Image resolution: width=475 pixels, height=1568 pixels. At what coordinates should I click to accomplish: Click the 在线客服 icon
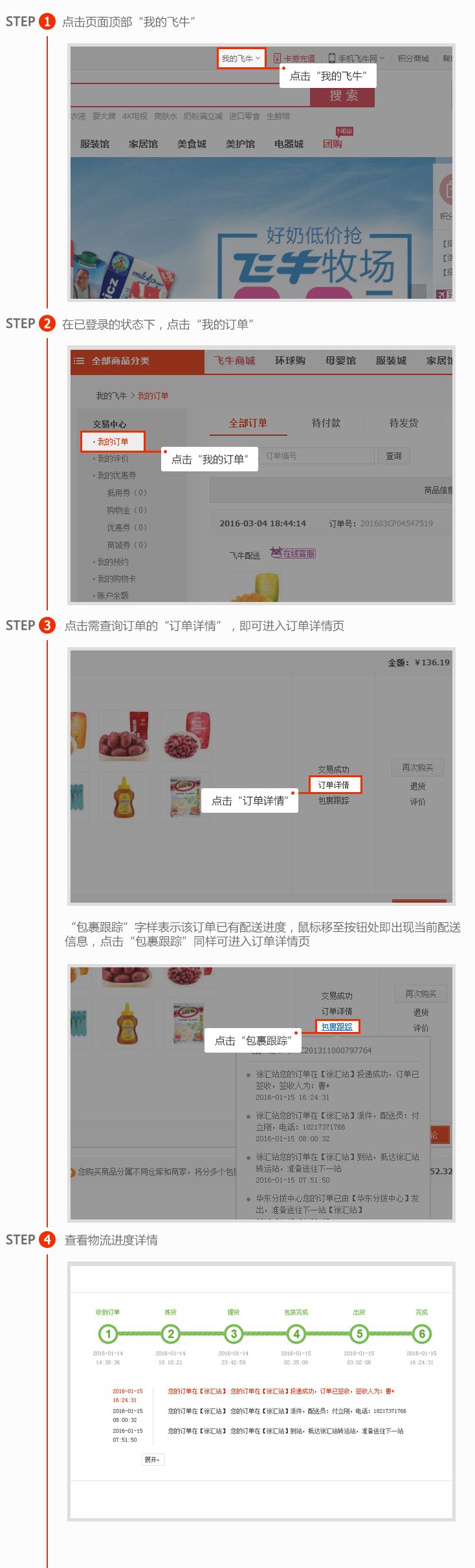pos(293,553)
